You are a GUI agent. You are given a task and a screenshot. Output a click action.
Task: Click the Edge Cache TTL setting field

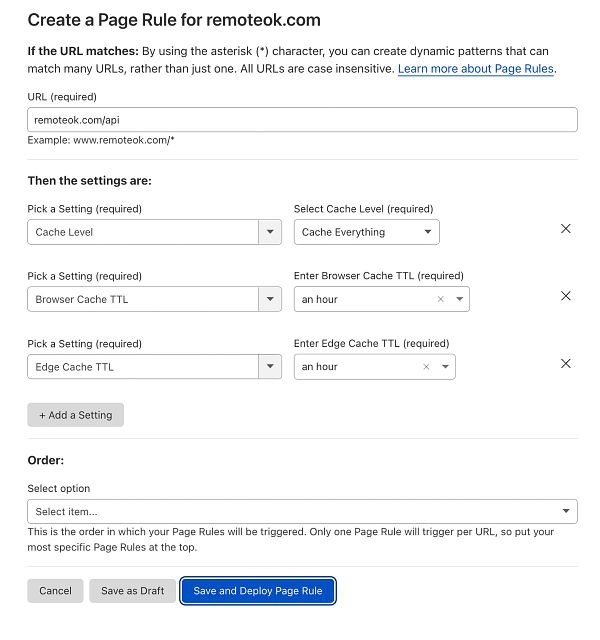pyautogui.click(x=143, y=367)
